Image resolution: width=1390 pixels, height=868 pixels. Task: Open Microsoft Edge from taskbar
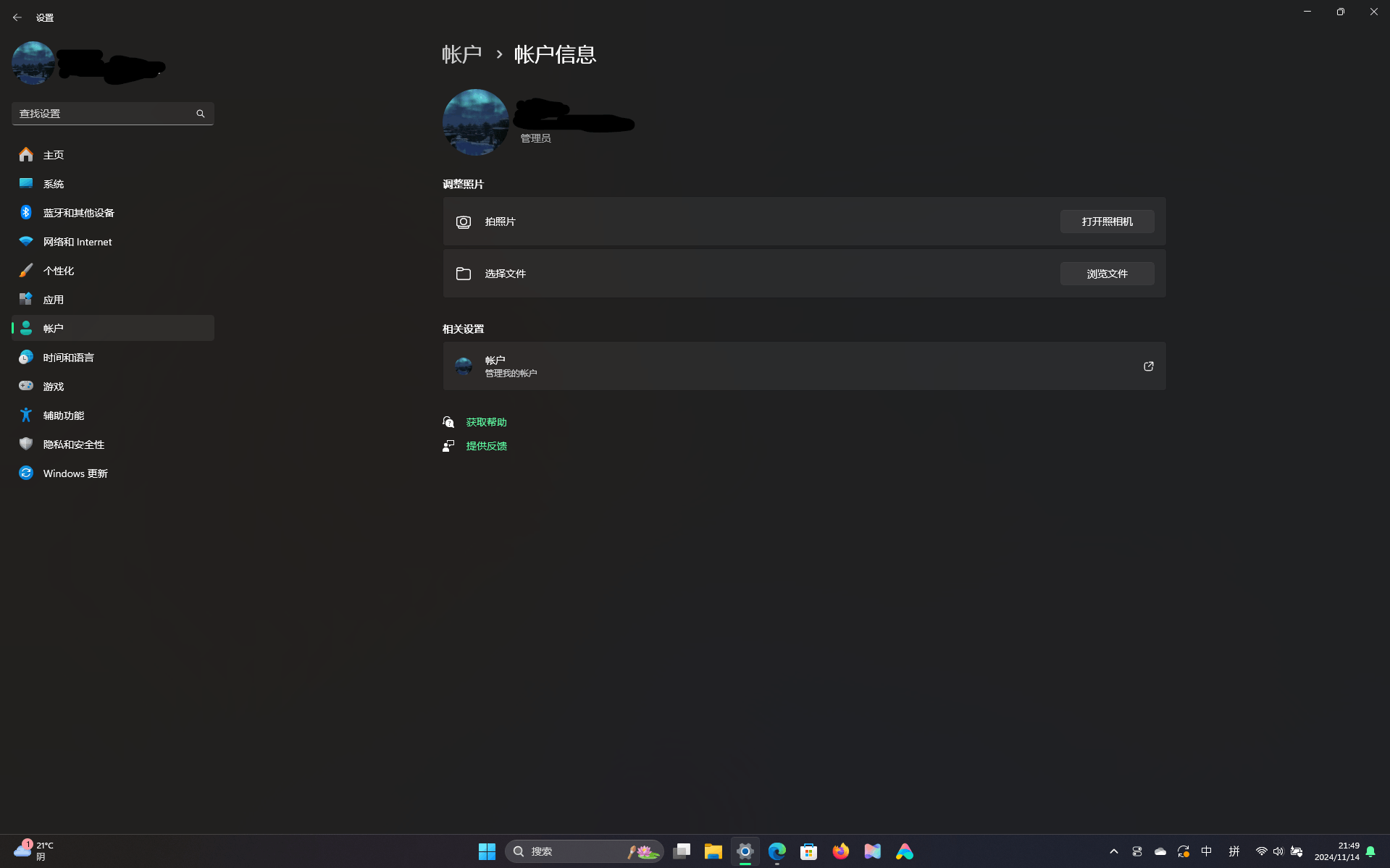coord(777,851)
